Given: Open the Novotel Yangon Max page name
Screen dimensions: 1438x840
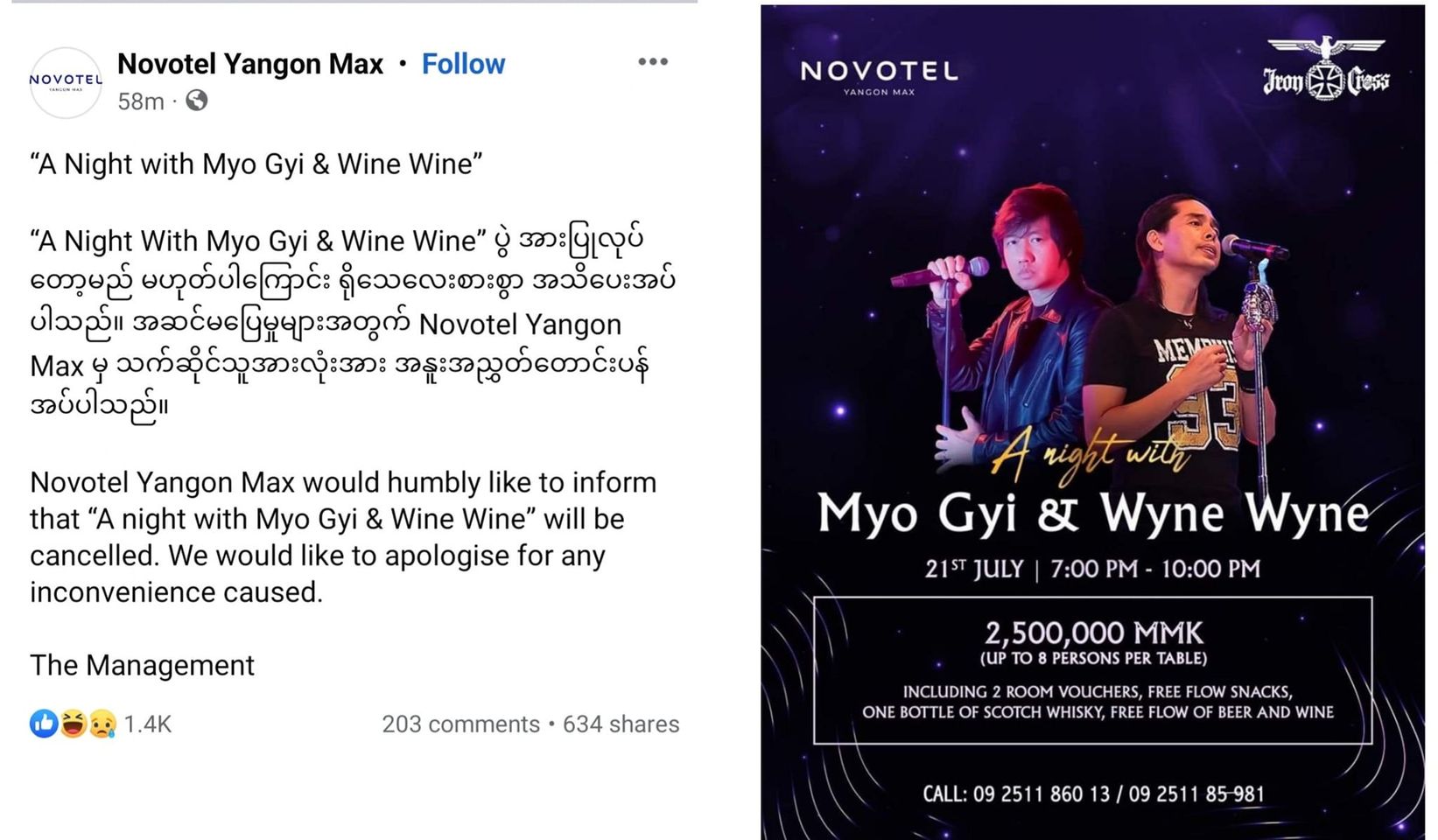Looking at the screenshot, I should (250, 64).
